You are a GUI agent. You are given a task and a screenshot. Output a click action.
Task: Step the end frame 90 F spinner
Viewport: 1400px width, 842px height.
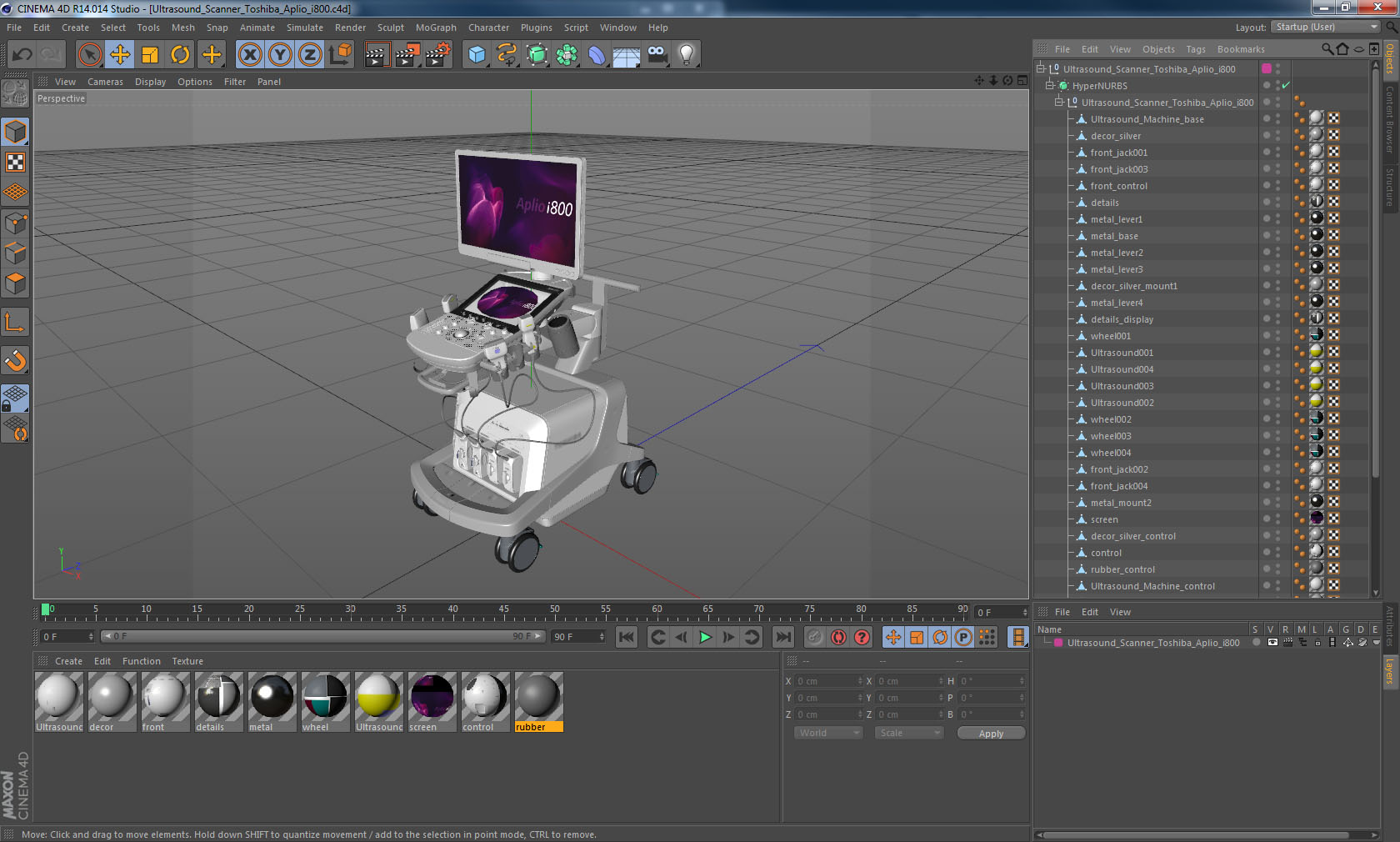tap(602, 637)
